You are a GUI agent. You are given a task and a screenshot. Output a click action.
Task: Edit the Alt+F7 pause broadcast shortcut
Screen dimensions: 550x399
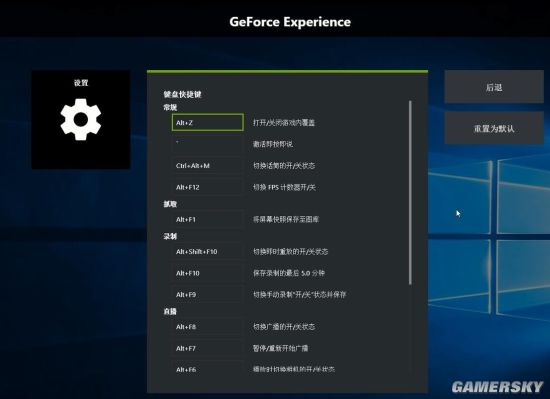tap(207, 348)
